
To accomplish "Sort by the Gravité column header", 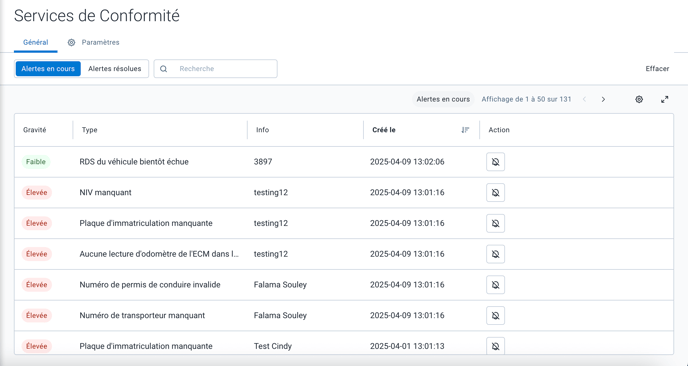I will [x=35, y=130].
